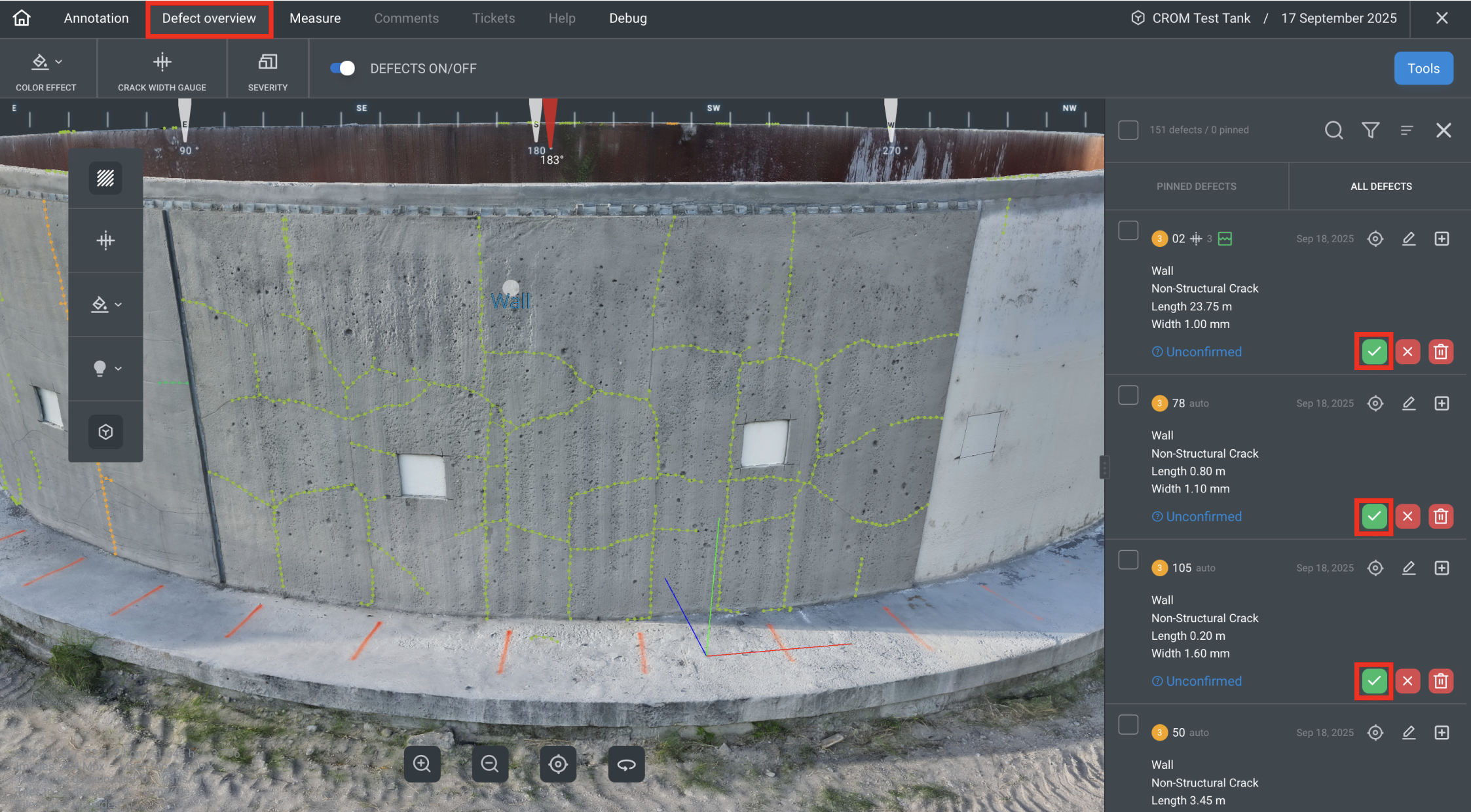Open the paint bucket dropdown in viewport sidebar
Screen dimensions: 1471x812
106,304
